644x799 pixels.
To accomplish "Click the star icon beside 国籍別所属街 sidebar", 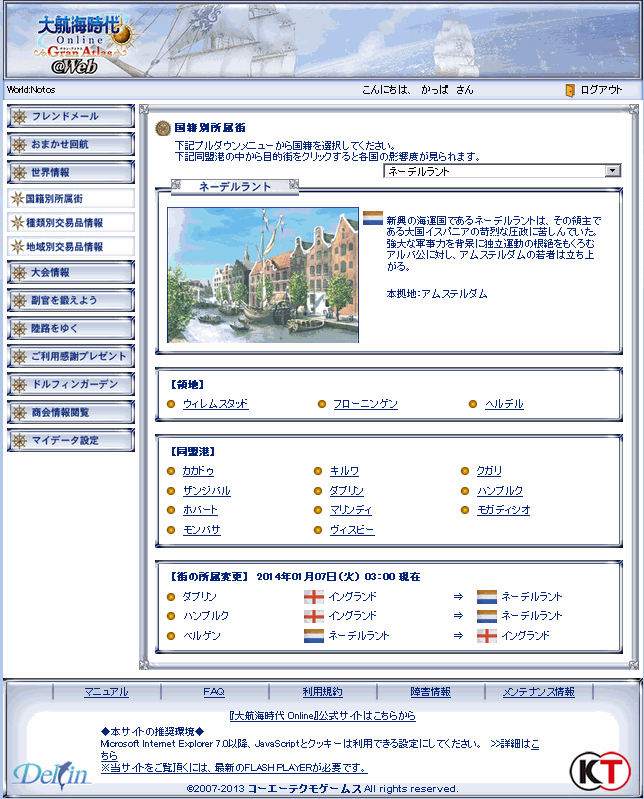I will click(x=17, y=198).
